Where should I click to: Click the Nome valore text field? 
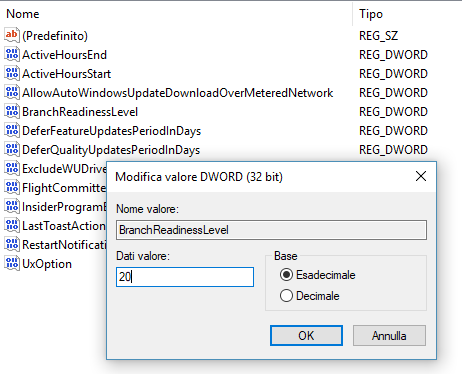(271, 230)
